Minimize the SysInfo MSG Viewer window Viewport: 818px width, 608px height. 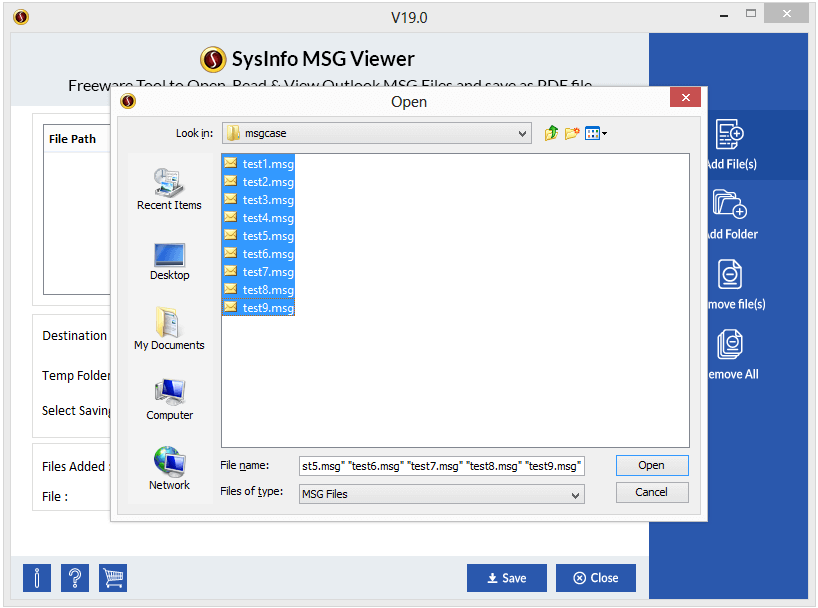(x=724, y=15)
